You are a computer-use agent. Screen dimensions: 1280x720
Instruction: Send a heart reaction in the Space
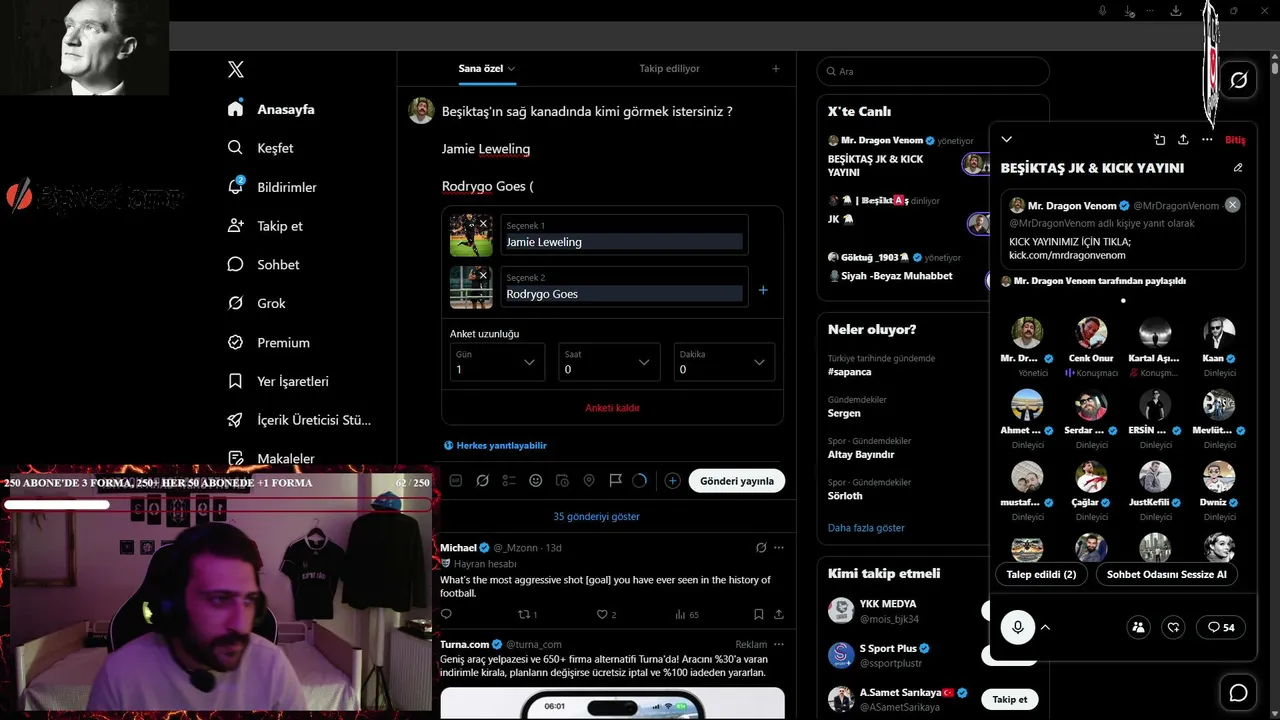(1174, 627)
